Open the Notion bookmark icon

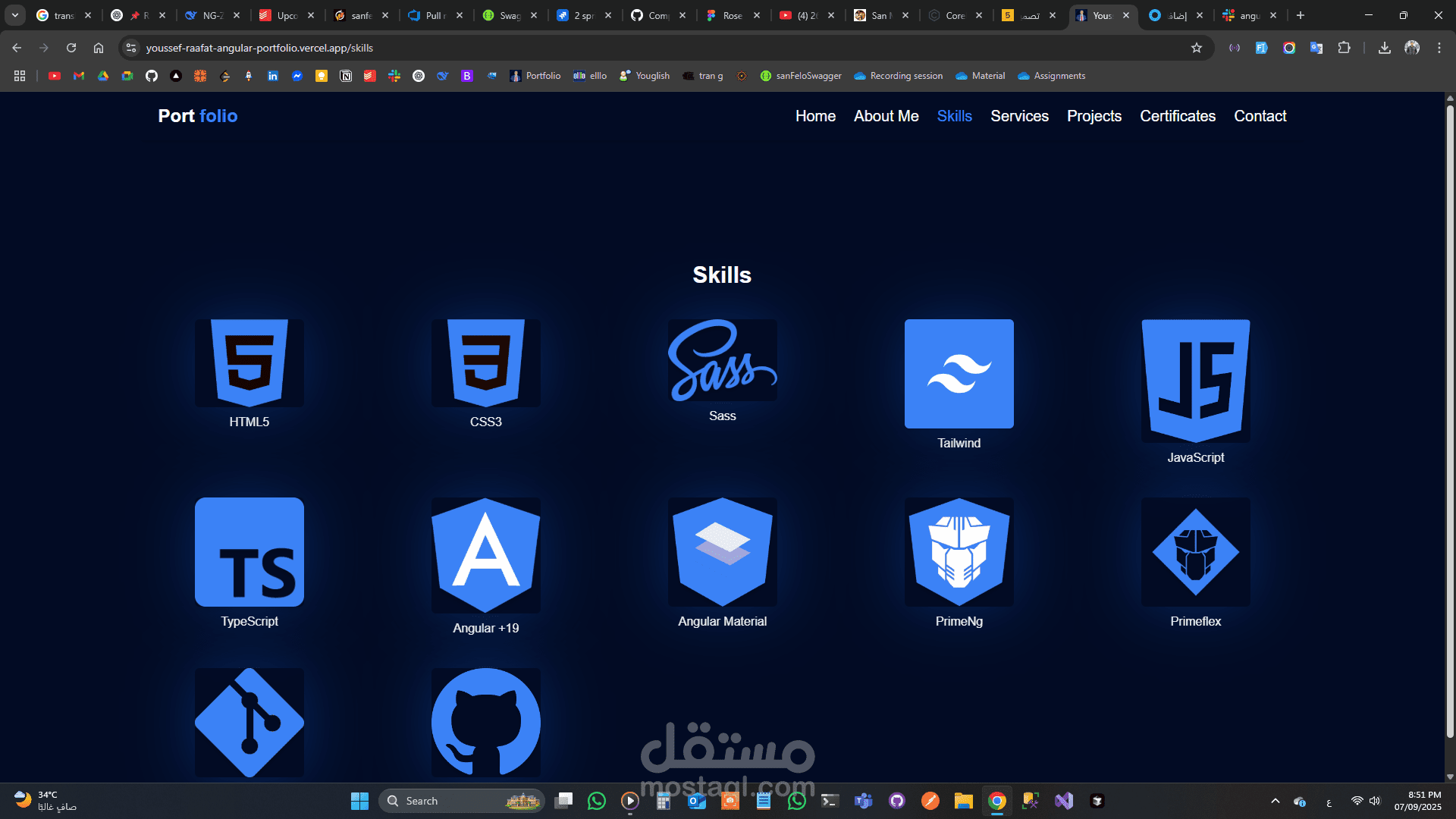pos(346,76)
